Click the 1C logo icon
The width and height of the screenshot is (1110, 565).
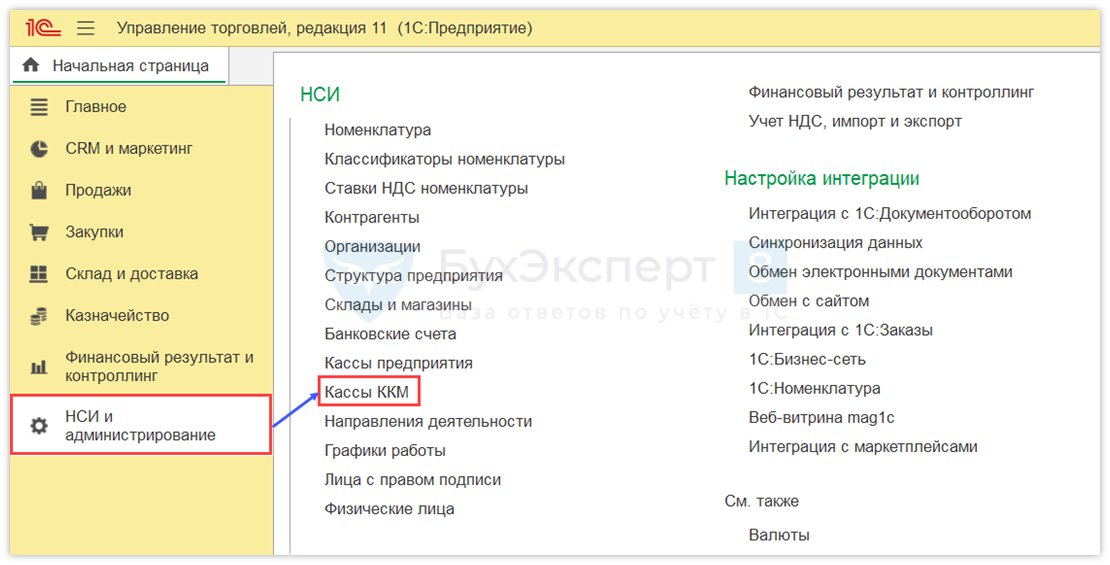[x=42, y=28]
